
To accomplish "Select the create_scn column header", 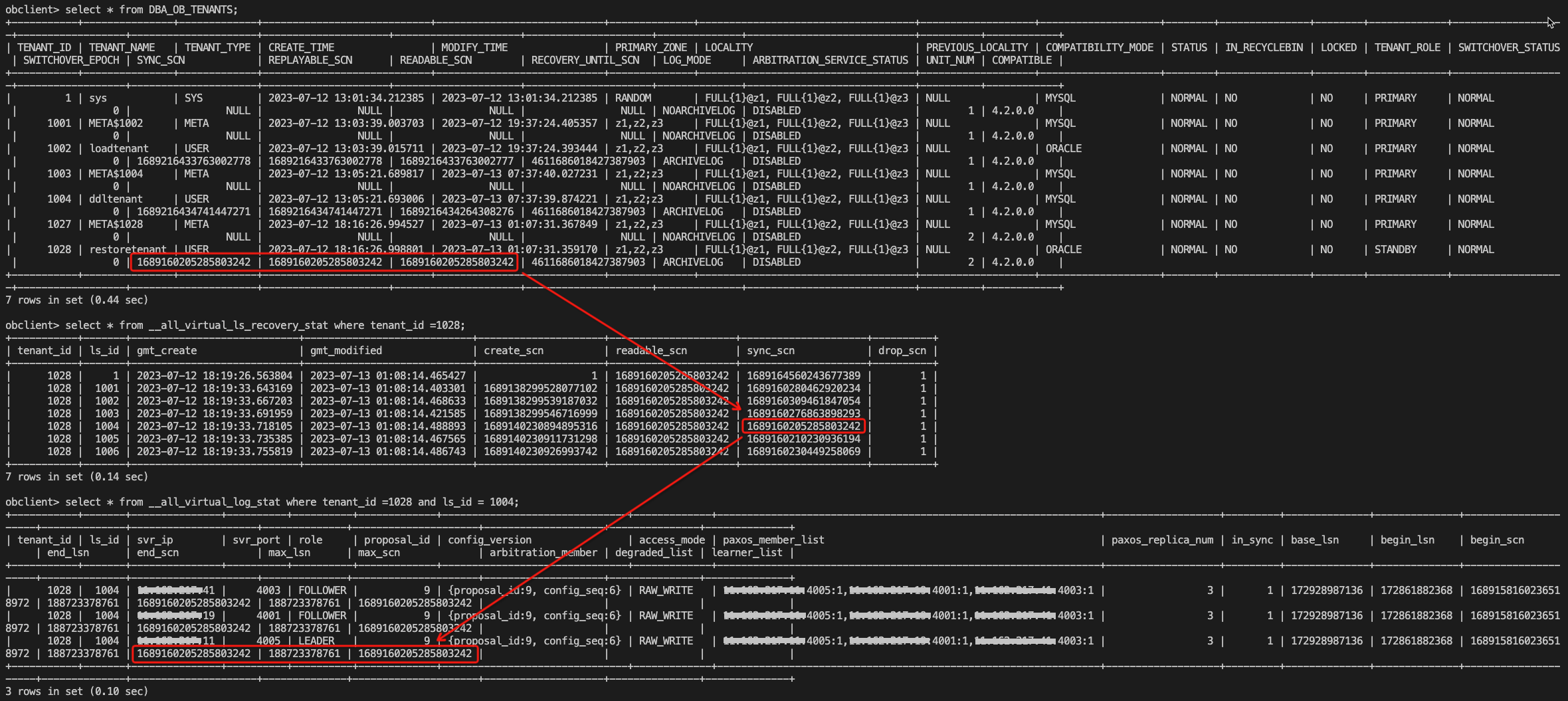I will point(514,350).
